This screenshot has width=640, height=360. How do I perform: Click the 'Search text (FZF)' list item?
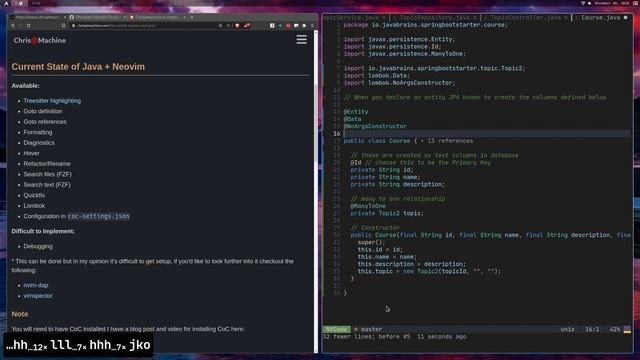(x=47, y=185)
